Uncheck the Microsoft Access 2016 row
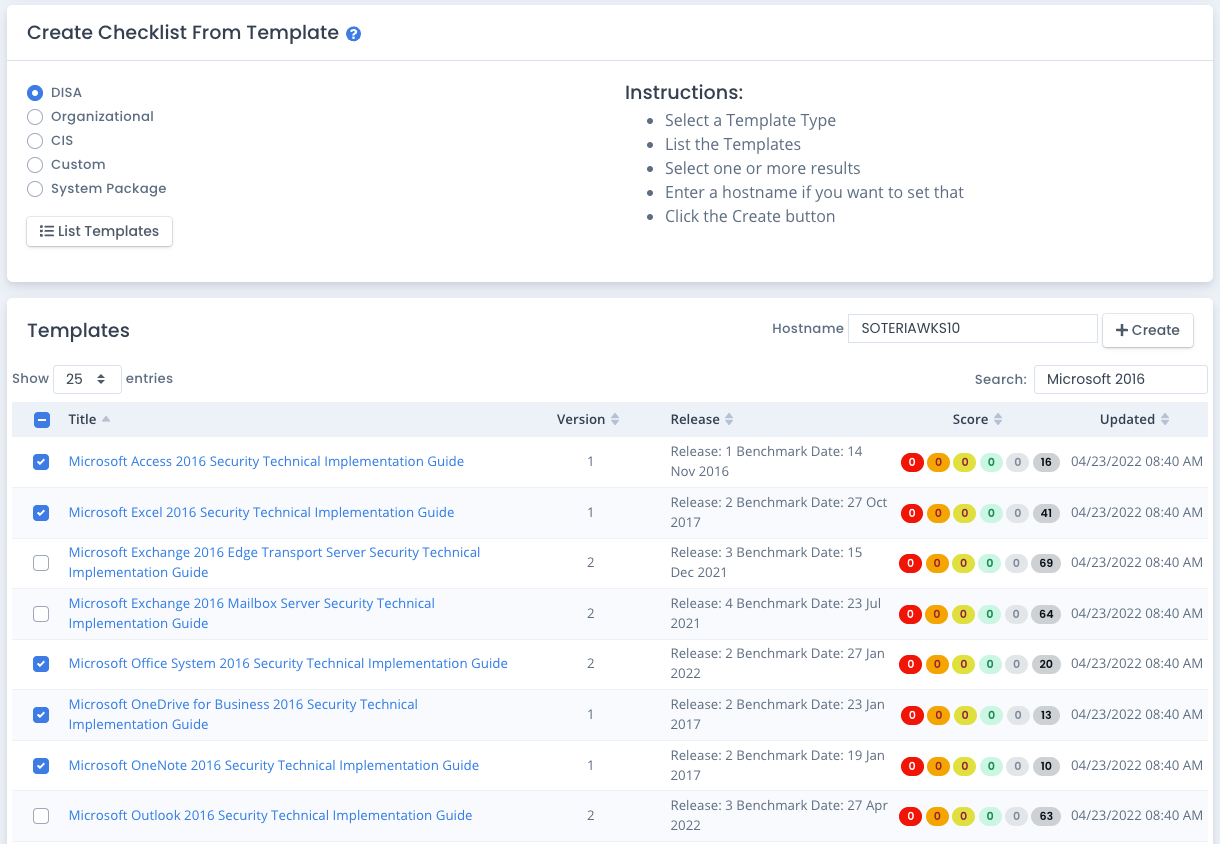Viewport: 1220px width, 844px height. click(x=41, y=462)
